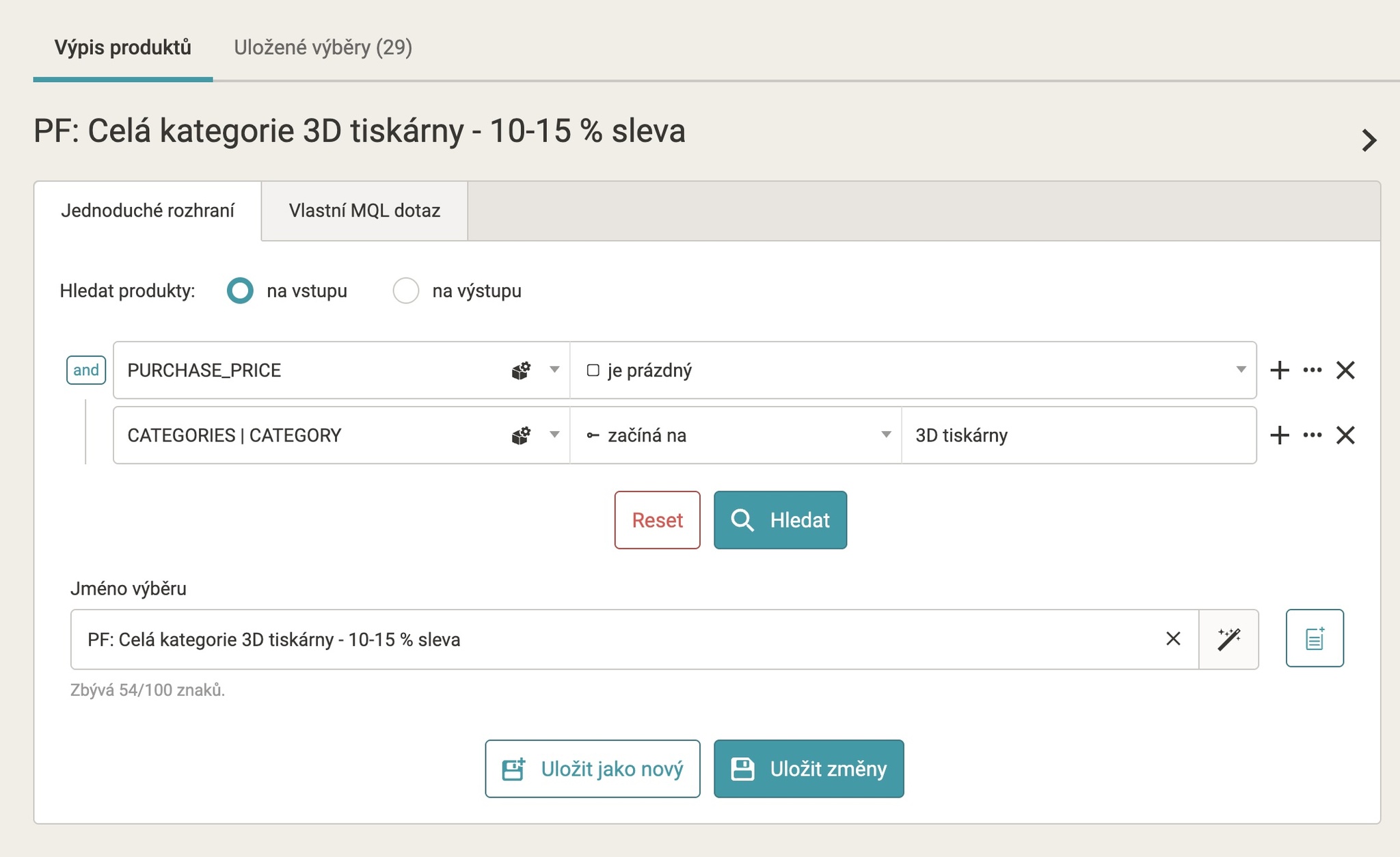This screenshot has height=857, width=1400.
Task: Switch to 'Vlastní MQL dotaz' tab
Action: coord(364,210)
